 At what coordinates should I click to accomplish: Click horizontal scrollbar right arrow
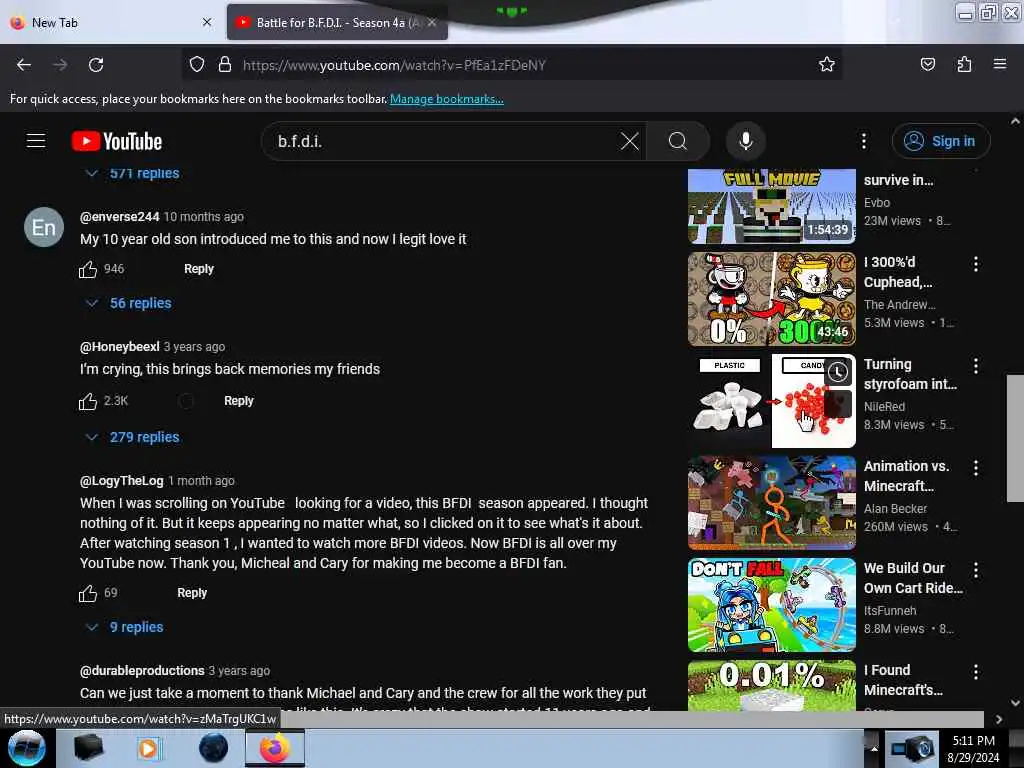(999, 719)
